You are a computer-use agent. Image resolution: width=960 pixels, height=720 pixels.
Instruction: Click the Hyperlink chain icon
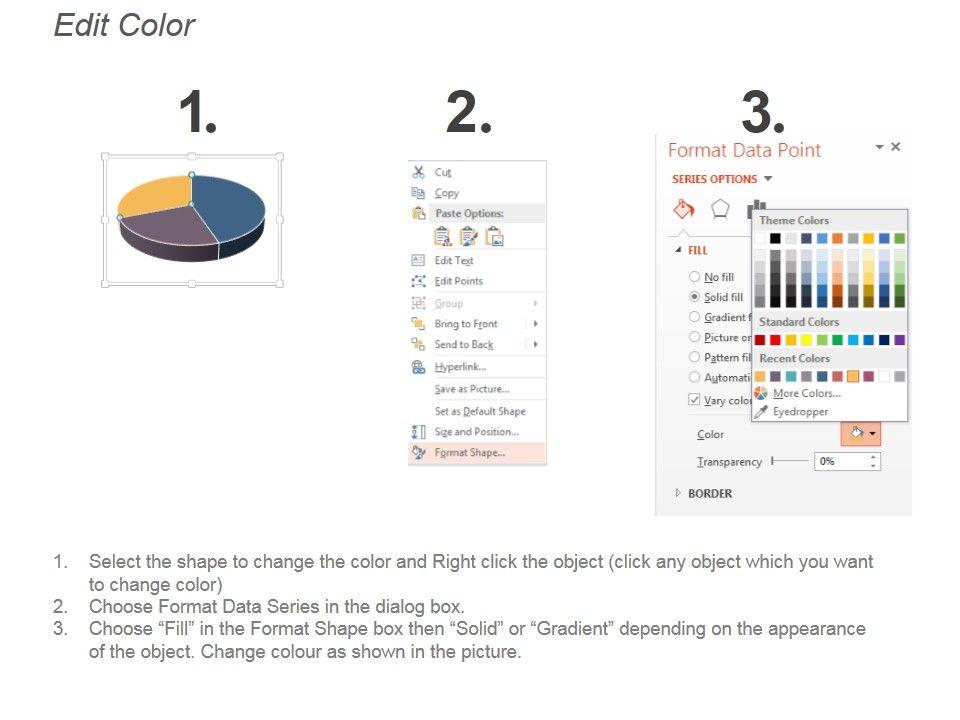click(x=418, y=367)
